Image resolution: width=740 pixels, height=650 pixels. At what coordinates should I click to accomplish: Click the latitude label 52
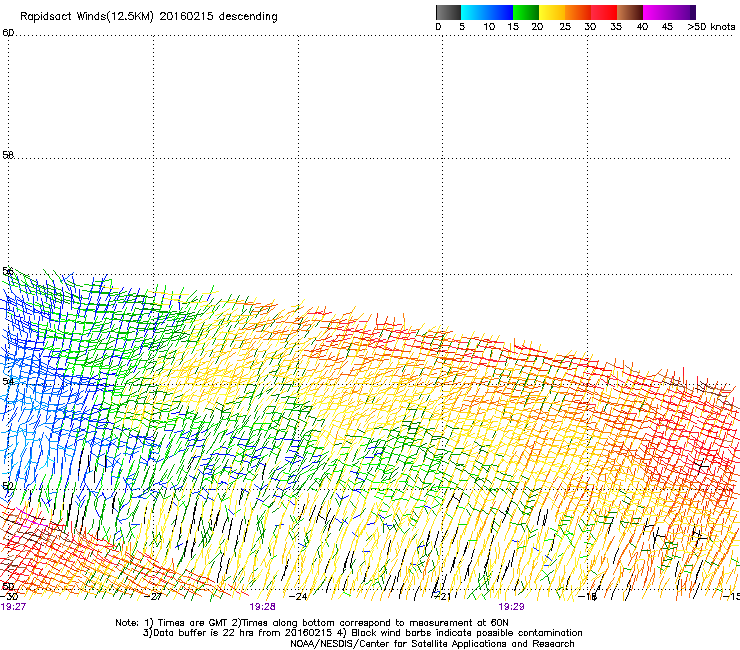click(8, 486)
